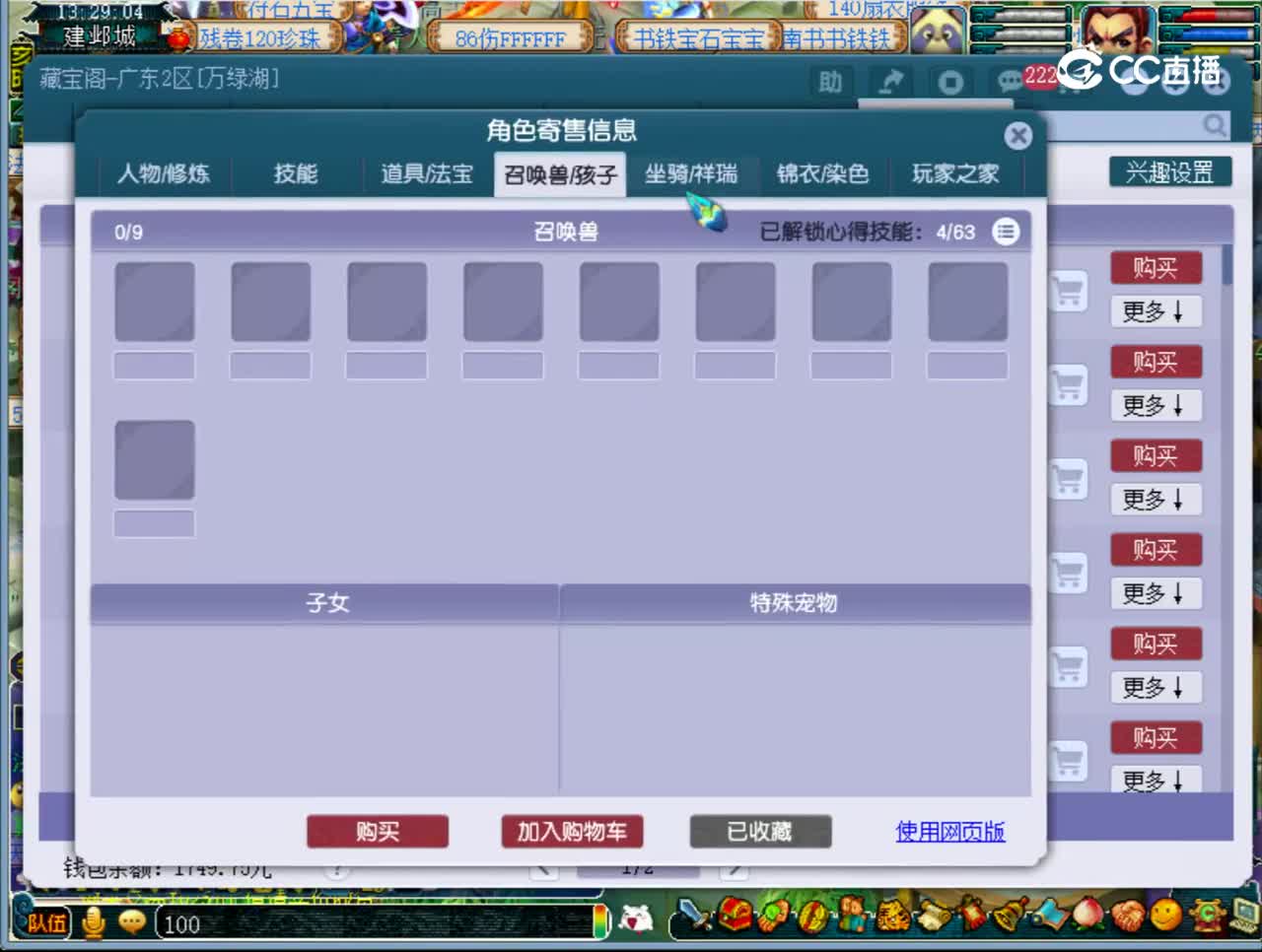Image resolution: width=1262 pixels, height=952 pixels.
Task: Switch to the 人物/修炼 tab
Action: click(x=164, y=174)
